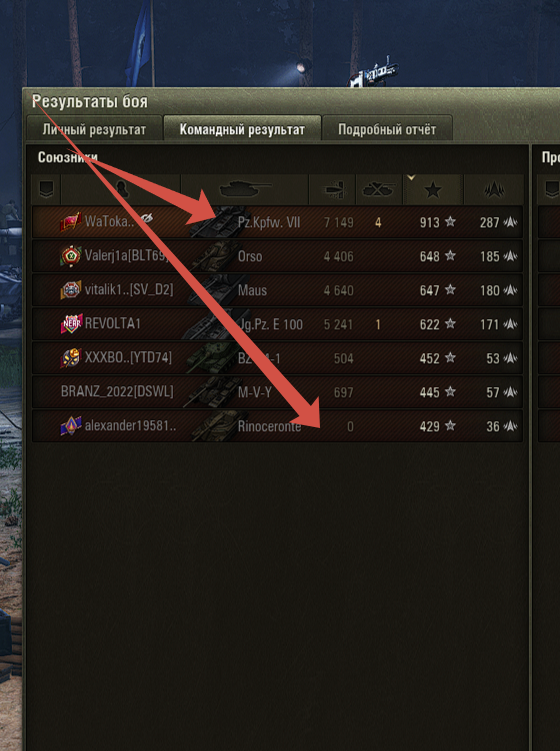This screenshot has height=751, width=560.
Task: Select BRANZ_2022[DSWL] player name
Action: (x=117, y=392)
